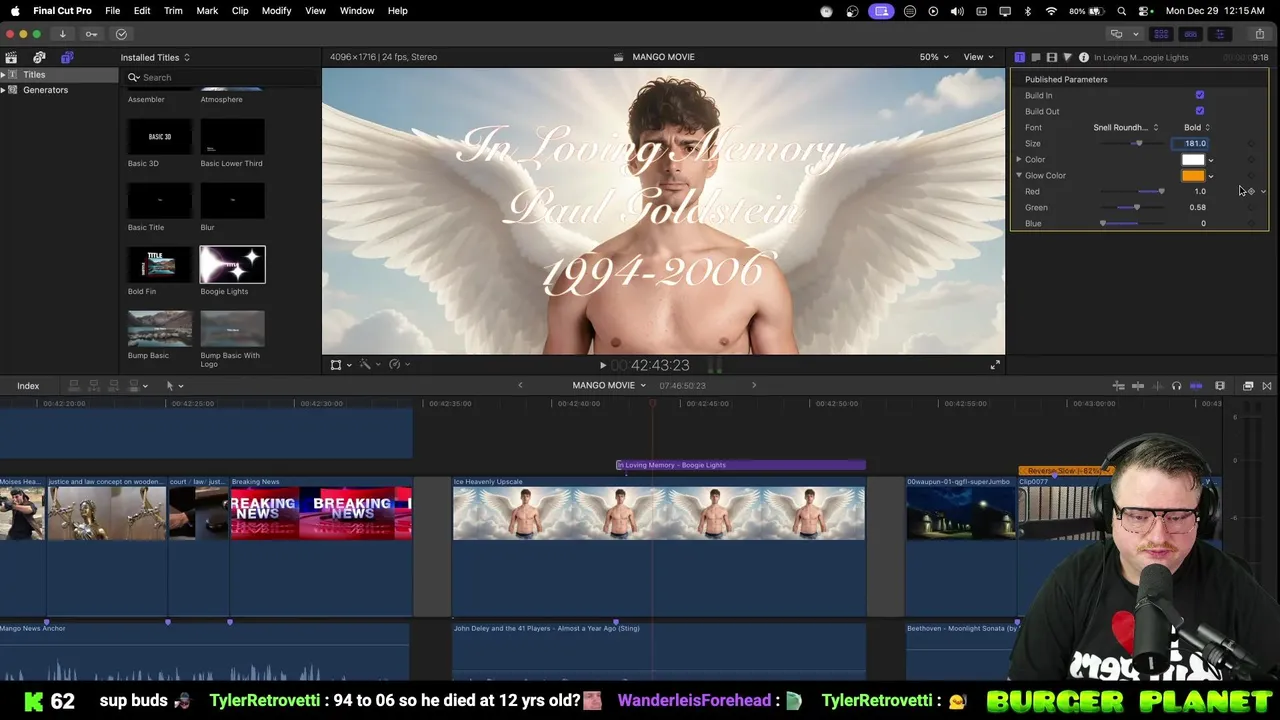This screenshot has width=1280, height=720.
Task: Open the Bold font style dropdown
Action: coord(1197,127)
